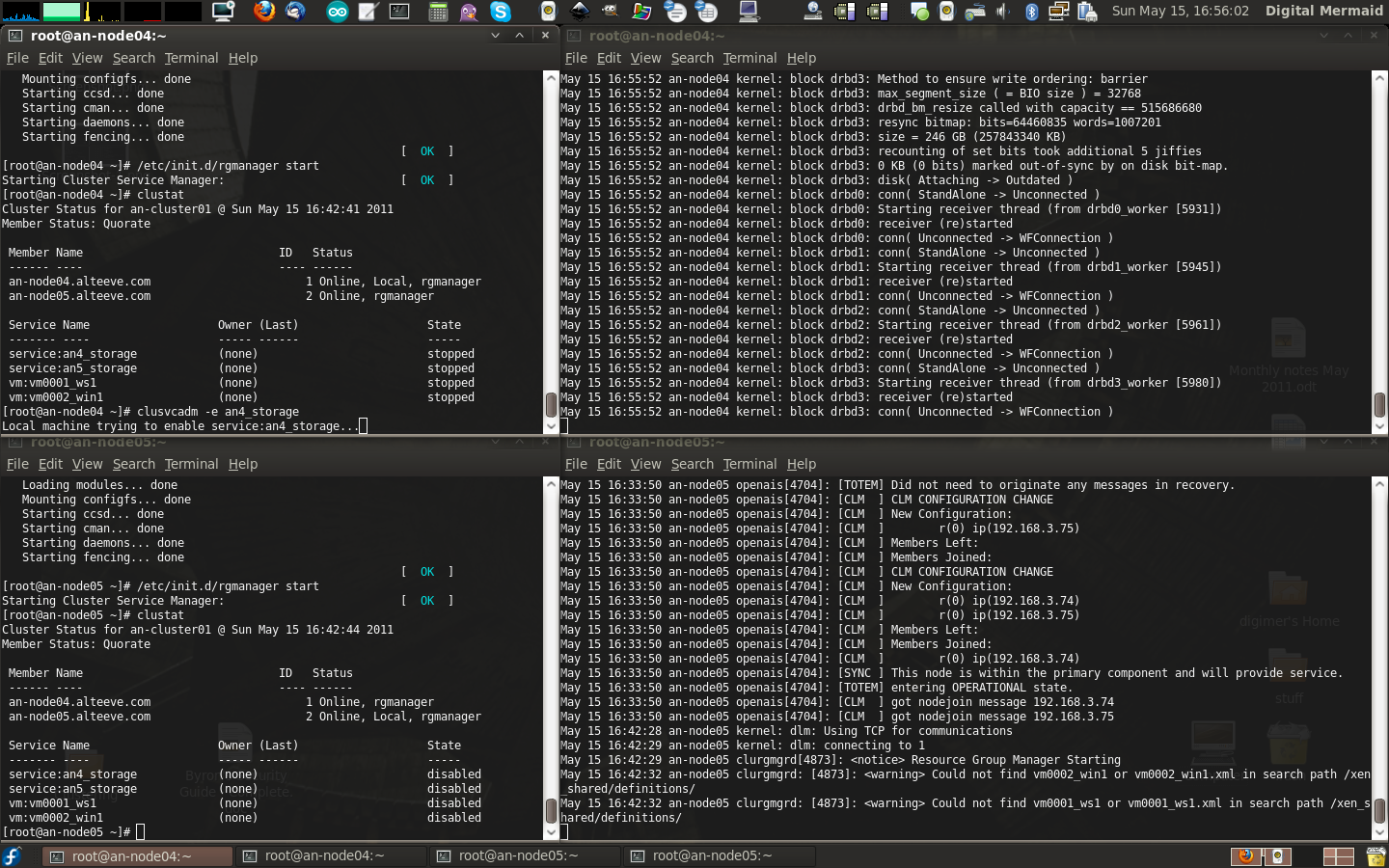
Task: Click the remote desktop monitor launcher
Action: (224, 12)
